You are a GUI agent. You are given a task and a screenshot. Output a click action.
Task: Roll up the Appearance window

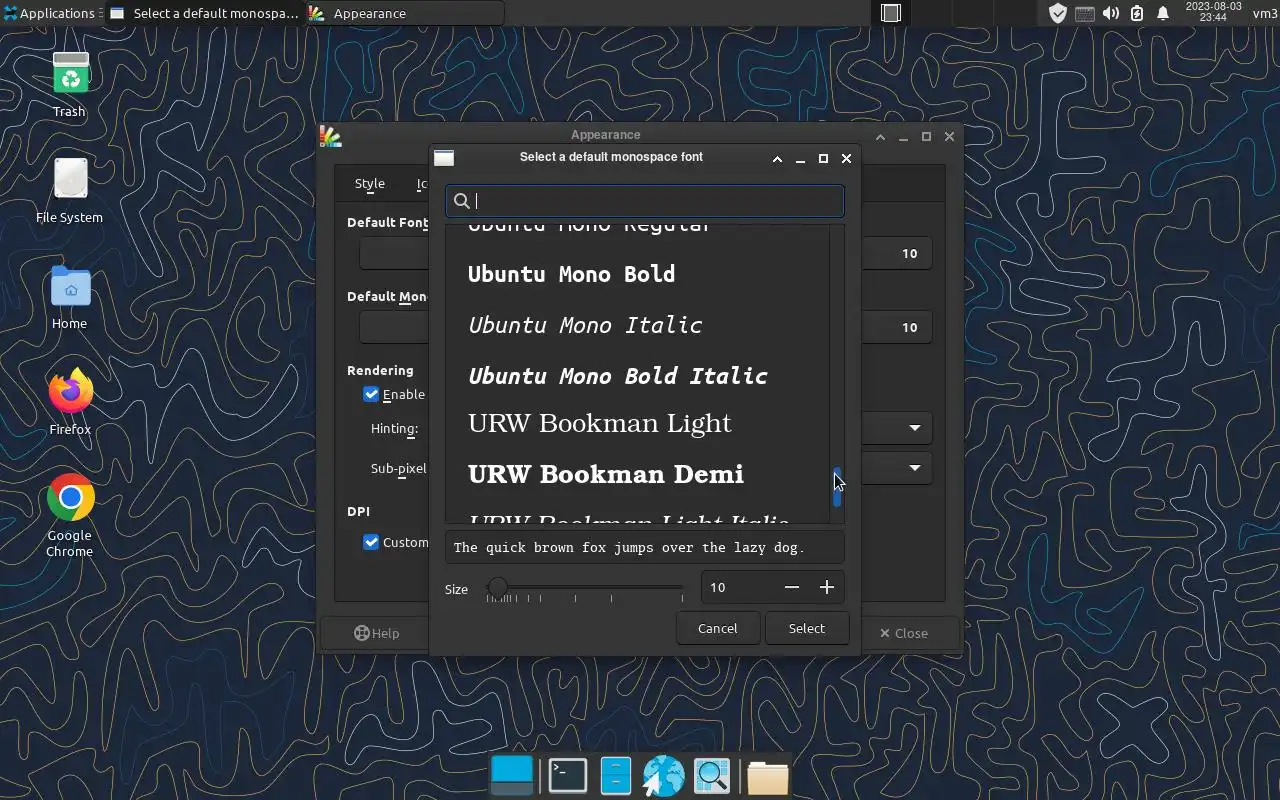pyautogui.click(x=880, y=136)
